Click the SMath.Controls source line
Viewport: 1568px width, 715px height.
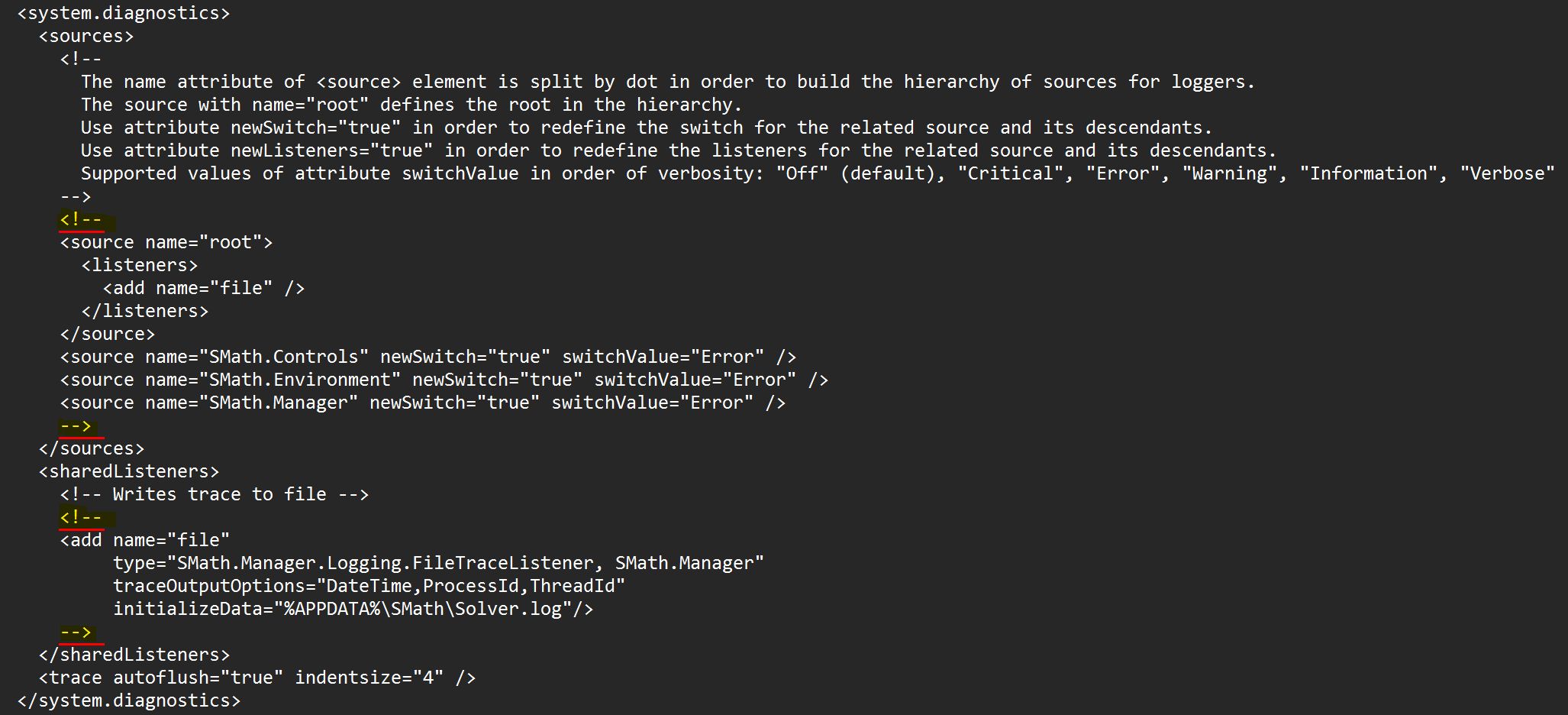coord(428,357)
